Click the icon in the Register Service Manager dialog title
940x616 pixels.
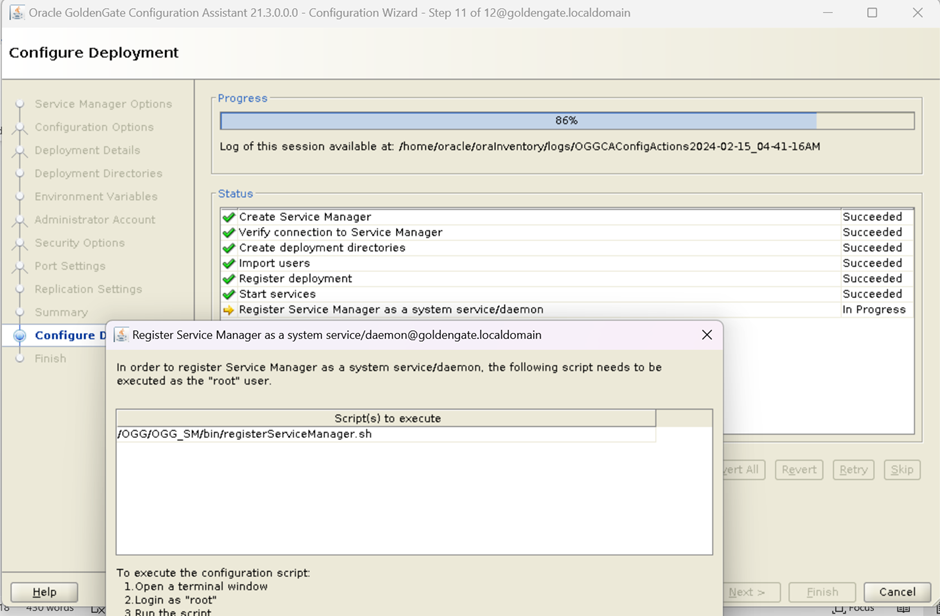point(121,335)
